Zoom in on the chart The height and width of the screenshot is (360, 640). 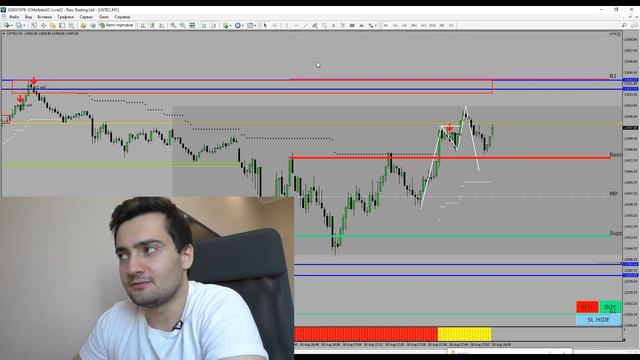click(x=173, y=25)
